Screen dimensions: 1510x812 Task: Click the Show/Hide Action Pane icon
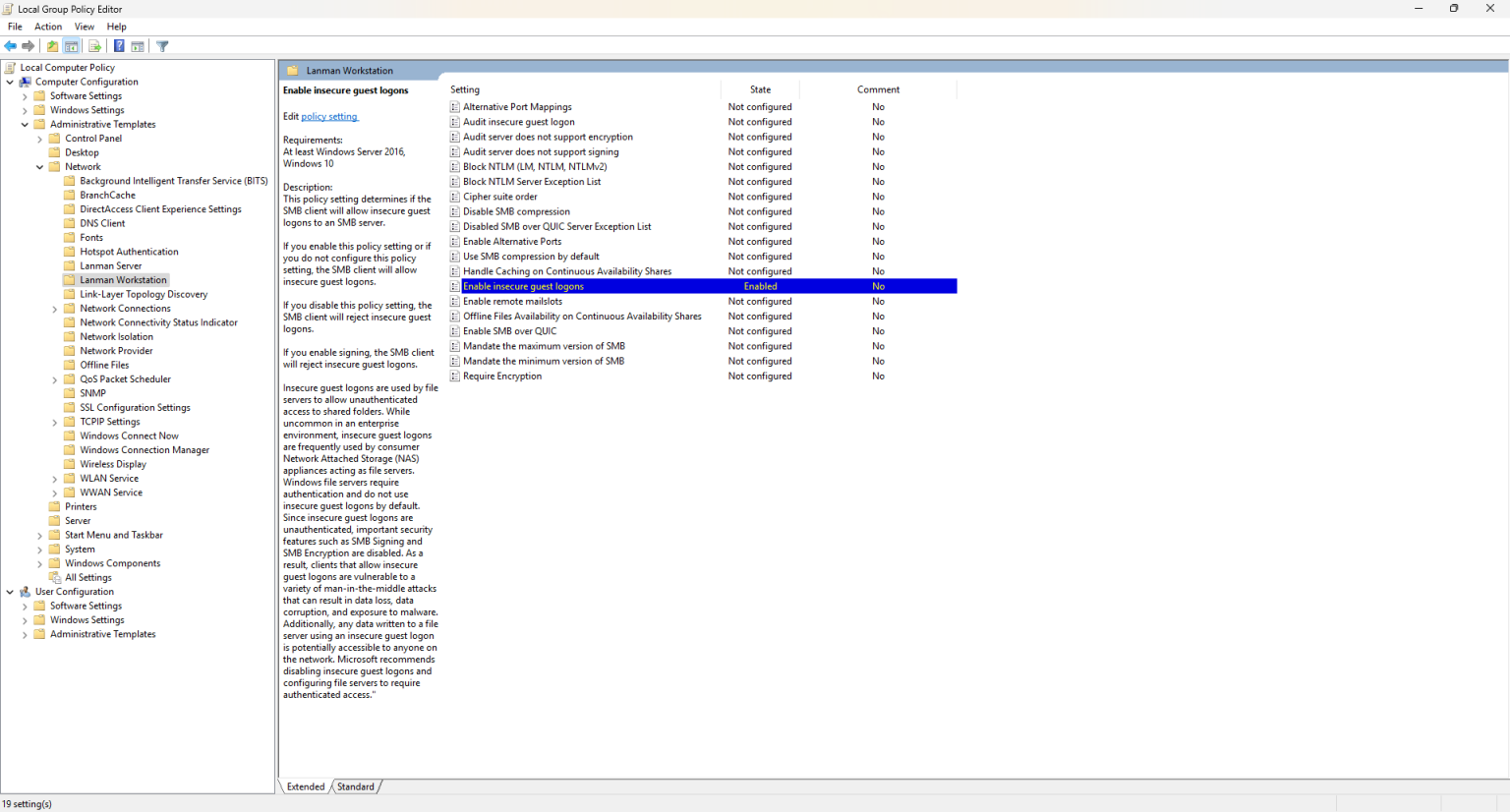137,46
